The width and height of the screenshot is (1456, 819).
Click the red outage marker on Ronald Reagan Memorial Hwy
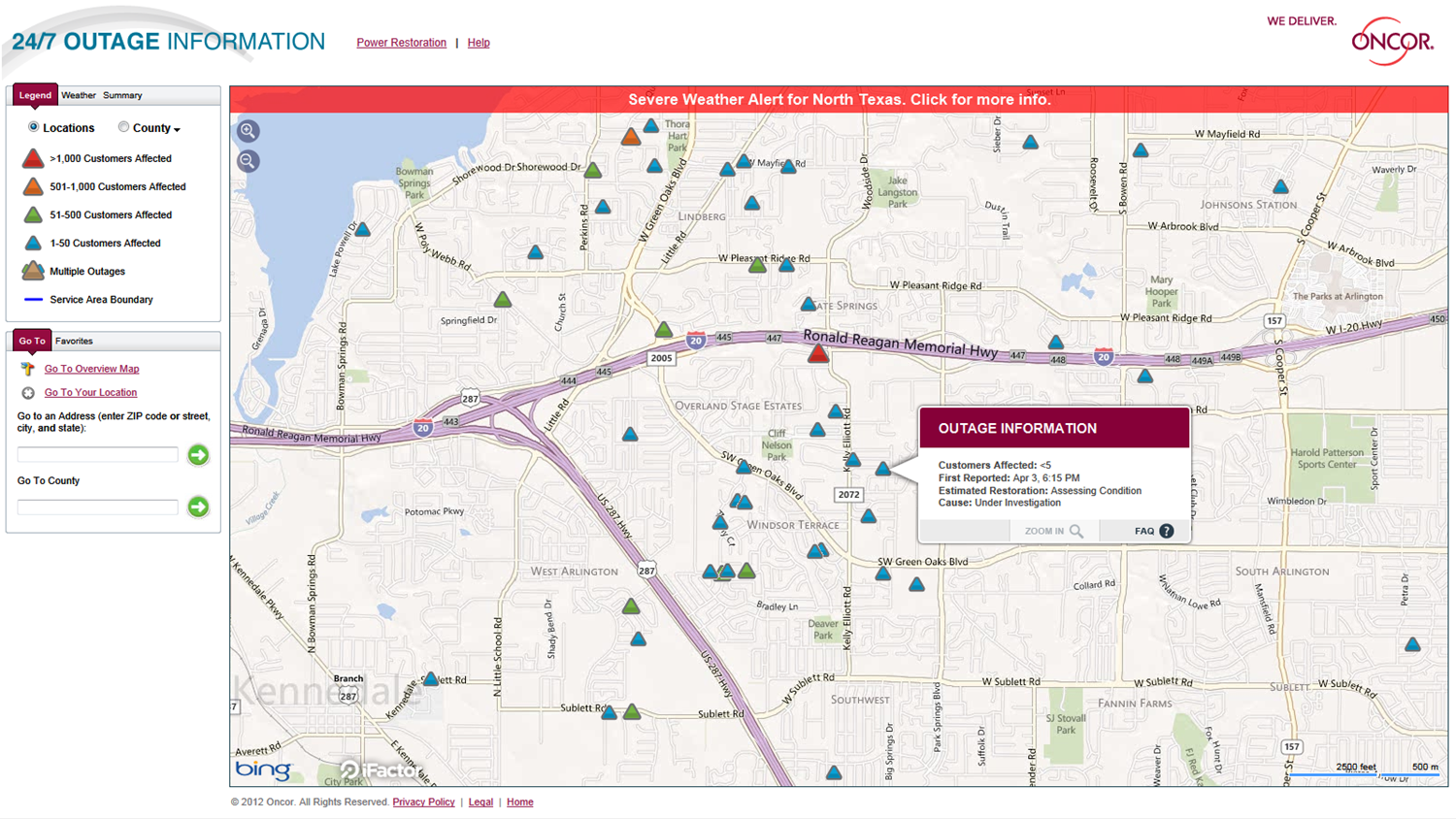pyautogui.click(x=818, y=354)
